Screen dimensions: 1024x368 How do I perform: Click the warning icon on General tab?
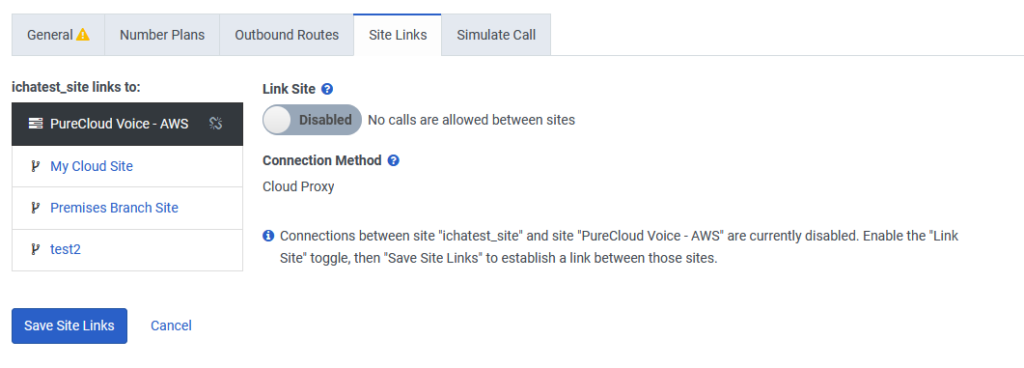coord(82,35)
